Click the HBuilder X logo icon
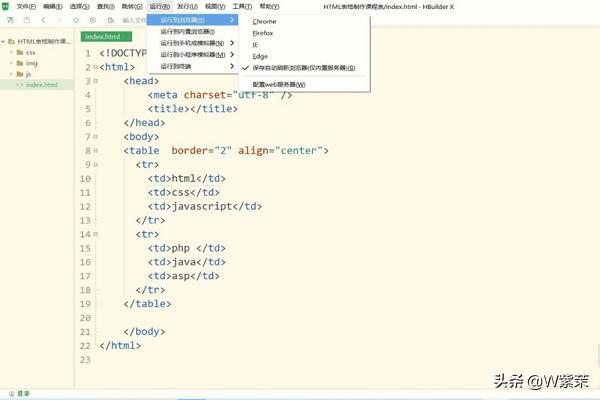The width and height of the screenshot is (600, 400). point(6,6)
